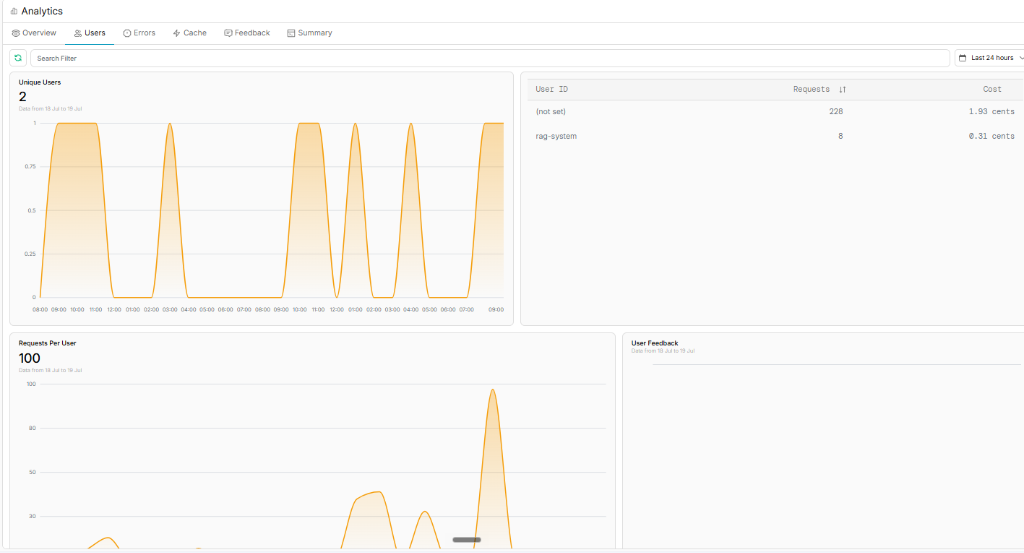Viewport: 1024px width, 553px height.
Task: Open the Summary tab
Action: [x=310, y=33]
